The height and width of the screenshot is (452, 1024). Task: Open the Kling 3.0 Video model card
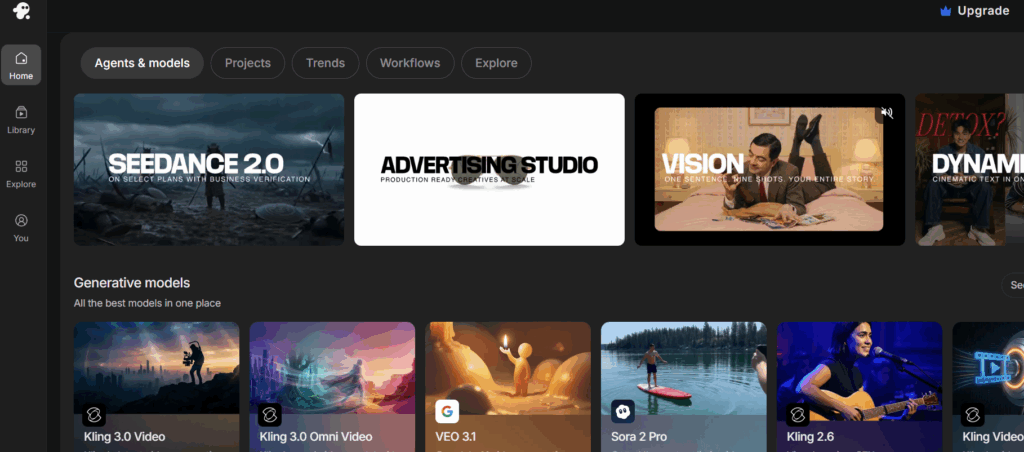tap(156, 385)
